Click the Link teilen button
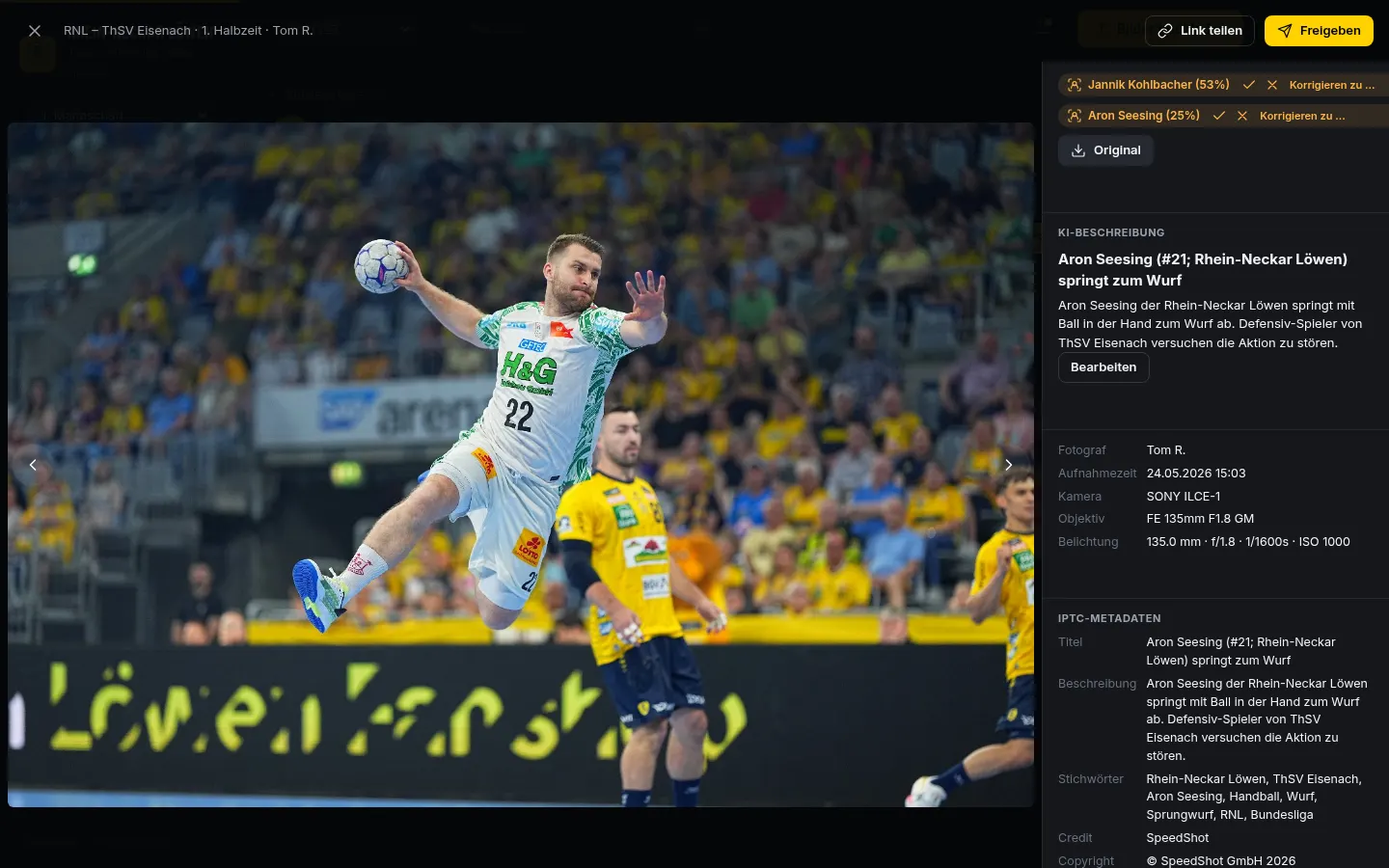This screenshot has width=1389, height=868. coord(1200,31)
